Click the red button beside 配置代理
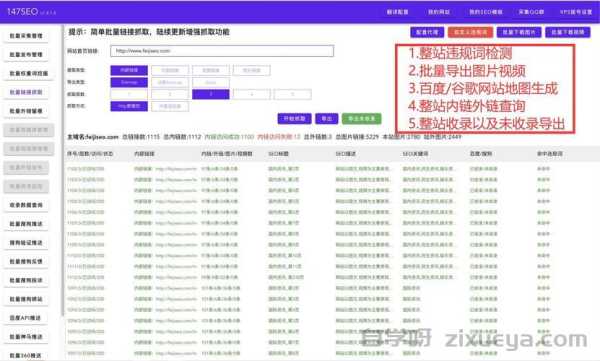The height and width of the screenshot is (361, 600). tap(471, 32)
